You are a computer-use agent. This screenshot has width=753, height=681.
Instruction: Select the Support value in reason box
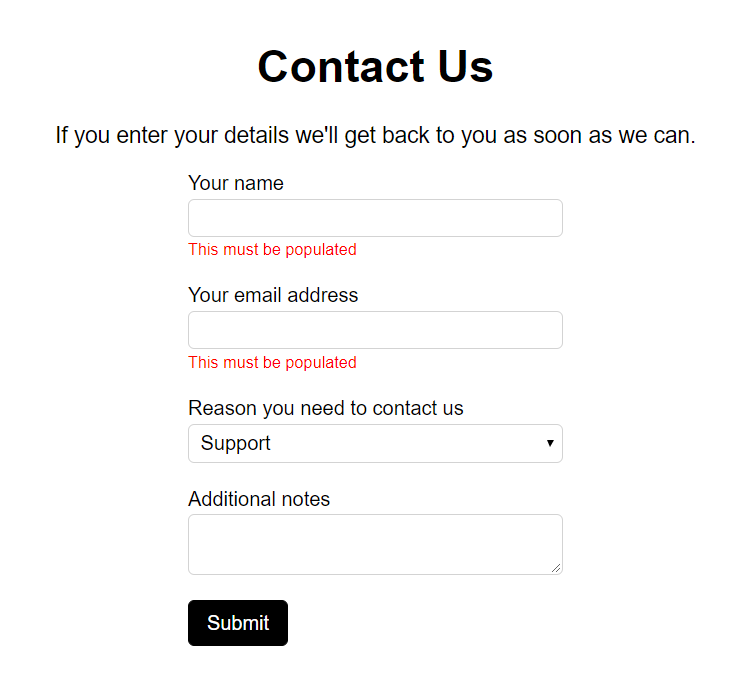[236, 443]
